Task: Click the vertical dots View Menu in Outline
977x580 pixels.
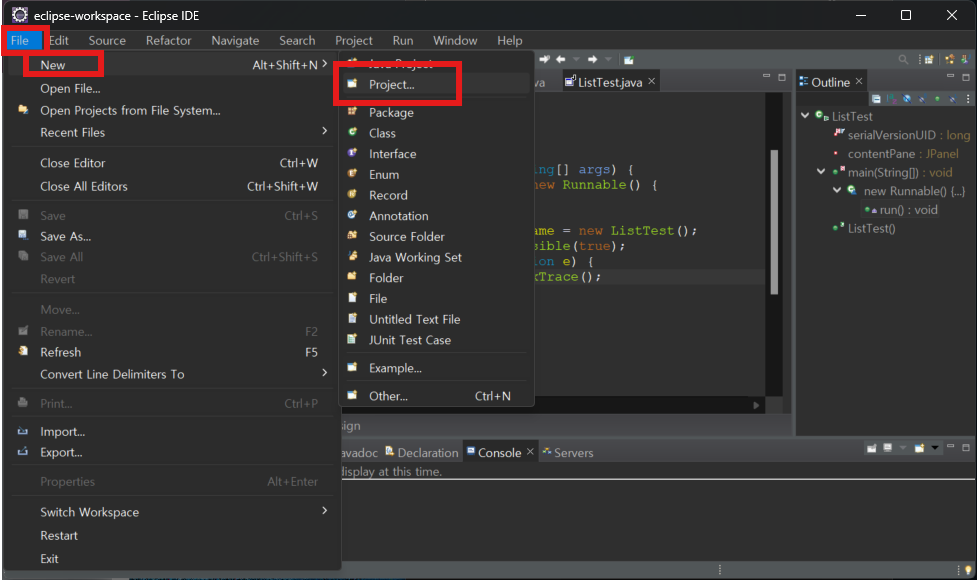Action: click(x=968, y=98)
